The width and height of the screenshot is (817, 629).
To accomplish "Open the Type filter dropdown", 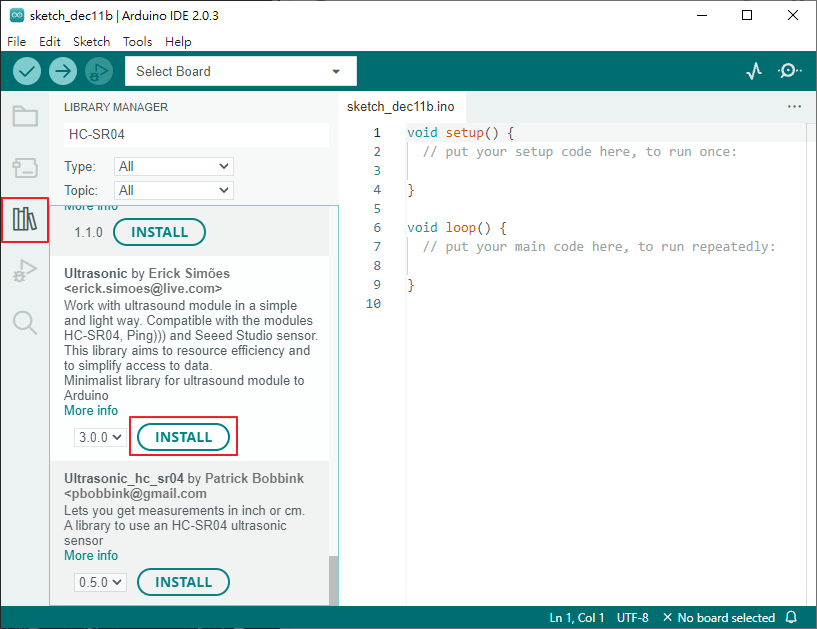I will click(x=174, y=166).
